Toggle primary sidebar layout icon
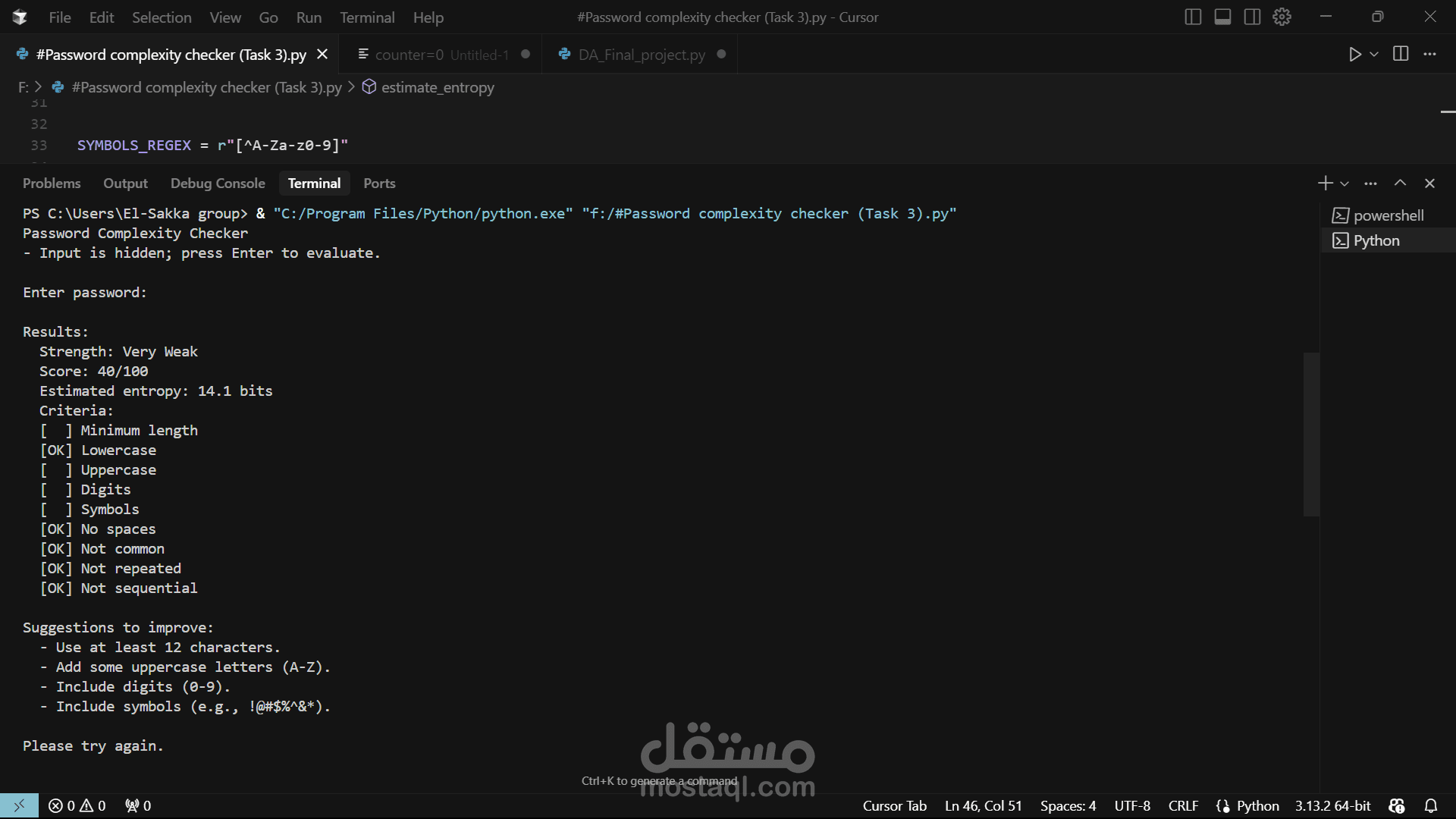This screenshot has width=1456, height=819. 1193,17
